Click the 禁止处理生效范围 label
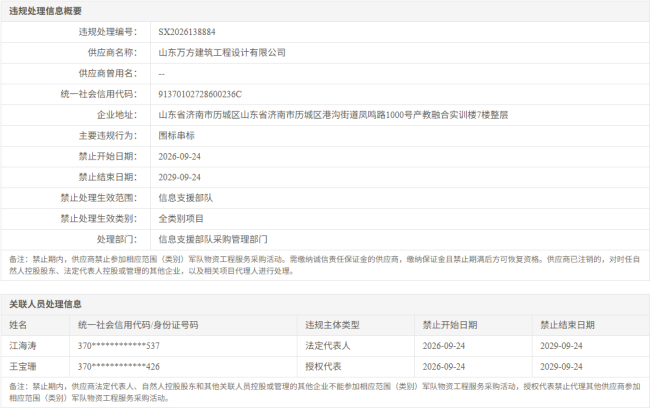650x408 pixels. pos(99,198)
